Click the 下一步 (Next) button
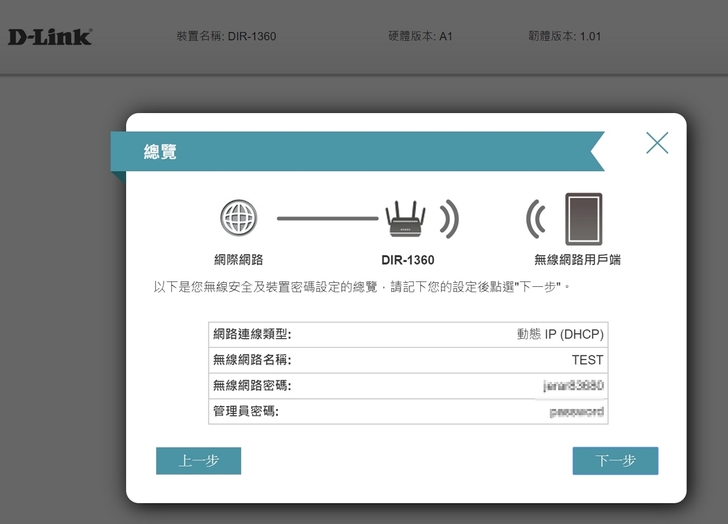Screen dimensions: 728x524 point(615,460)
